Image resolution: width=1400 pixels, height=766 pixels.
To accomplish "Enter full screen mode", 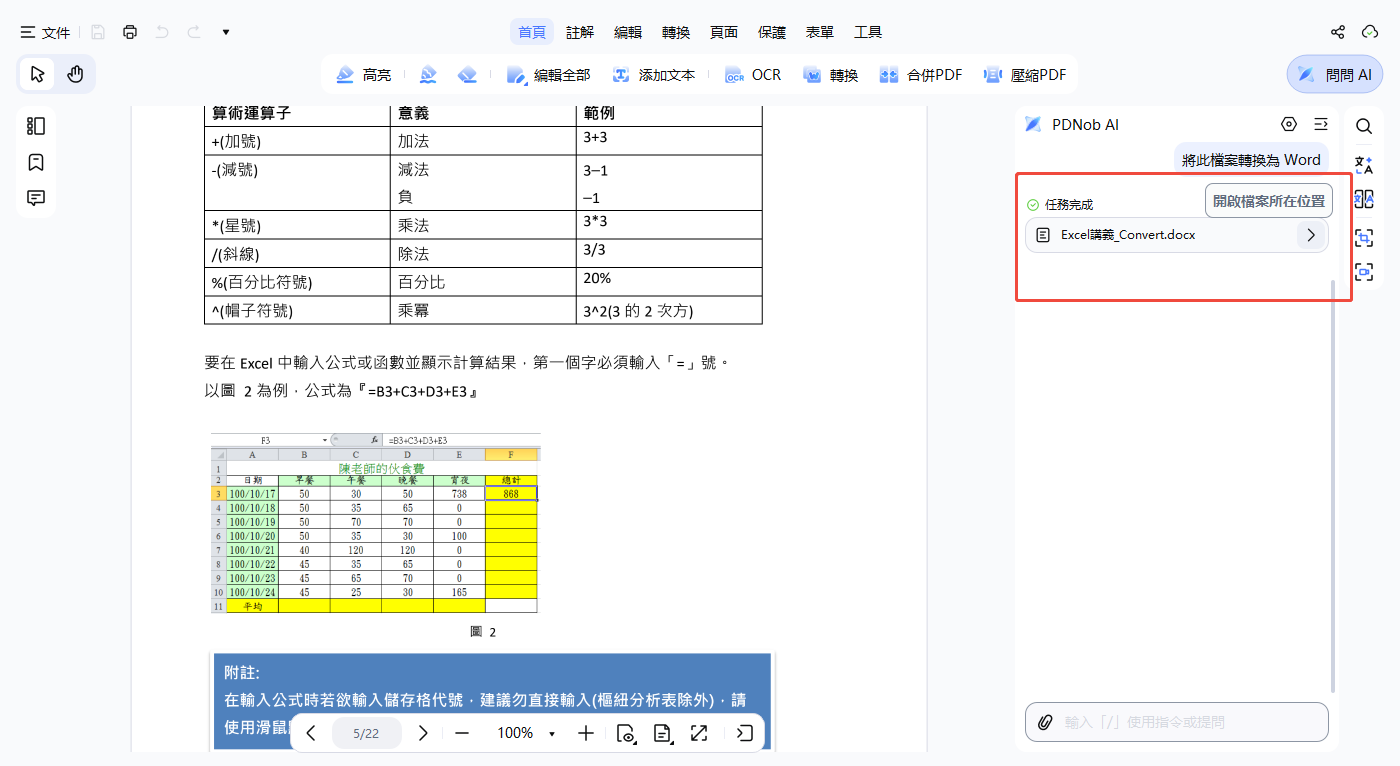I will (x=699, y=733).
